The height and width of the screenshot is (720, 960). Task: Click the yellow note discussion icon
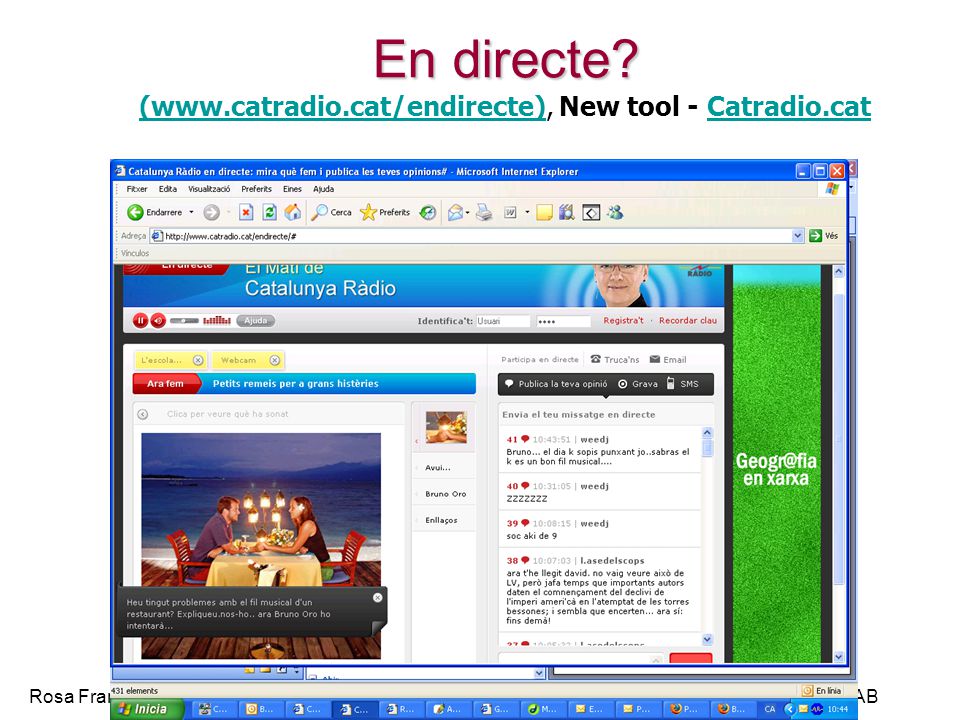point(544,212)
